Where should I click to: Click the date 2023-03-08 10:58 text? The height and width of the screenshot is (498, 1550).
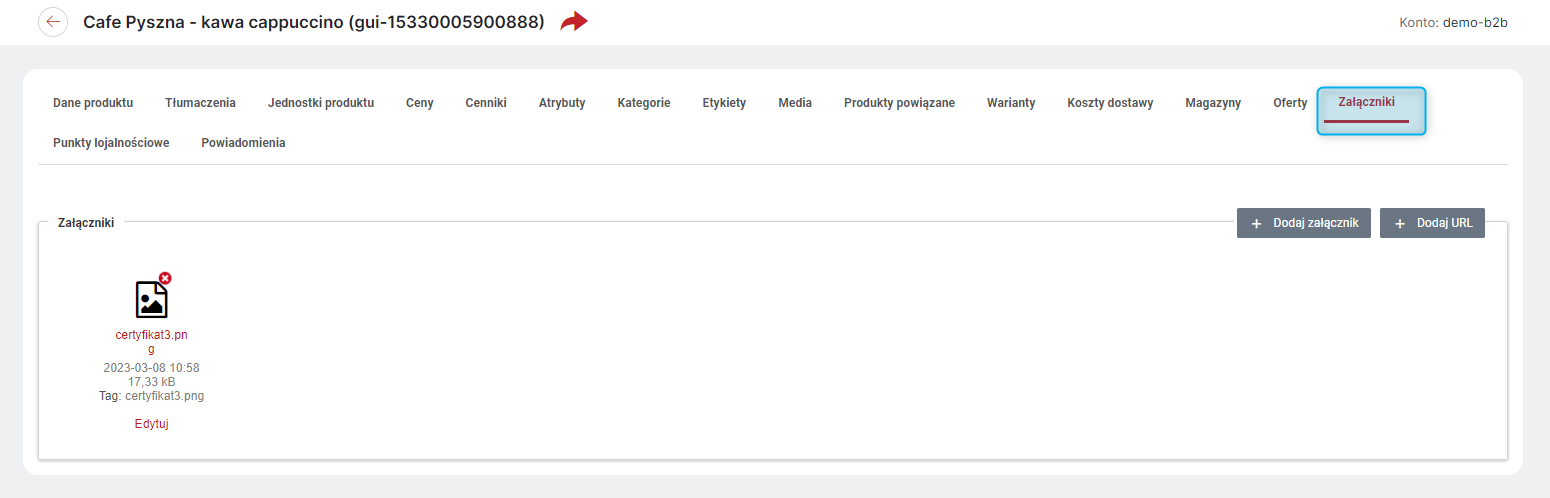coord(151,368)
